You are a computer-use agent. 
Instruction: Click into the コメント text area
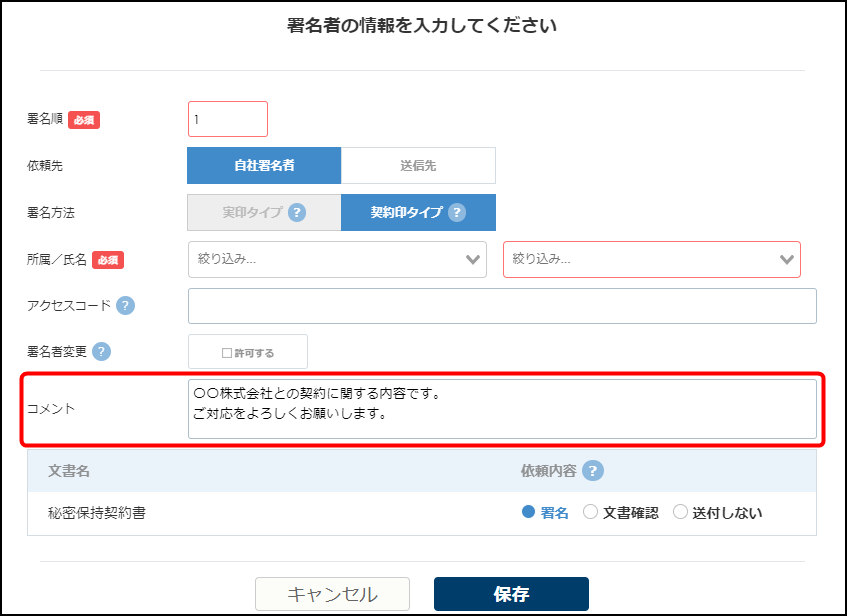point(502,409)
